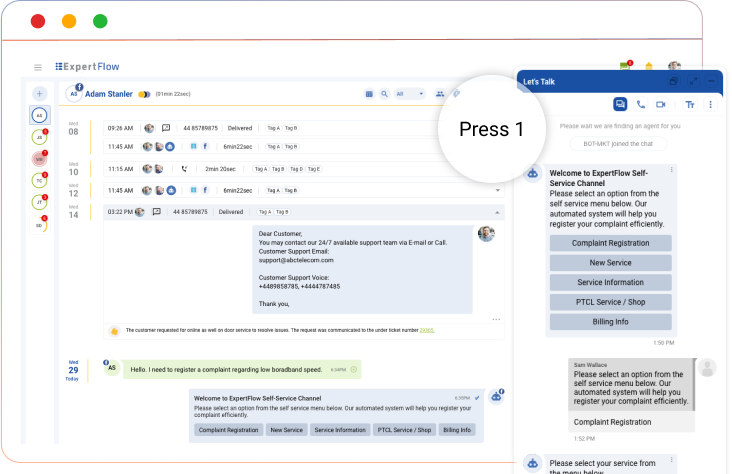Click Billing Info chip in agent conversation
Viewport: 732px width, 474px height.
point(457,430)
